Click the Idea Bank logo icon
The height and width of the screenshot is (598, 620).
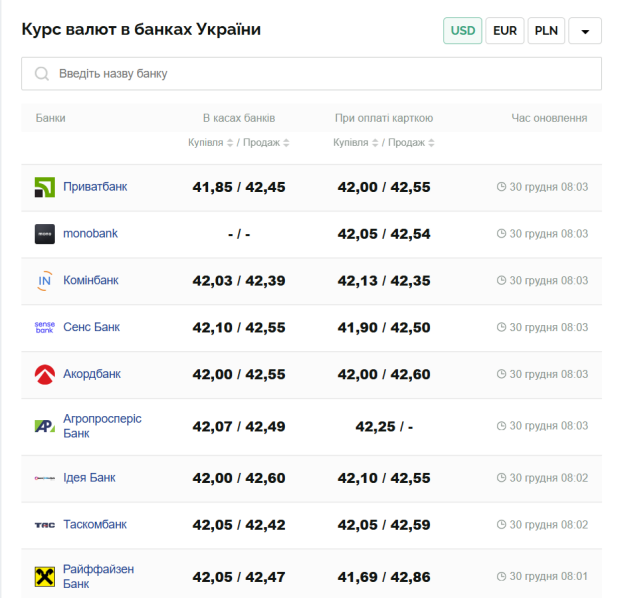coord(45,478)
